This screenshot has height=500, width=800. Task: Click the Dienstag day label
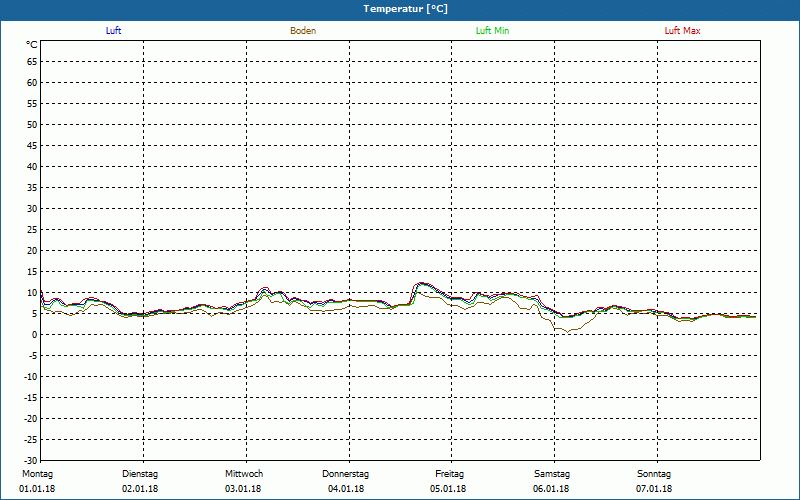click(x=140, y=474)
